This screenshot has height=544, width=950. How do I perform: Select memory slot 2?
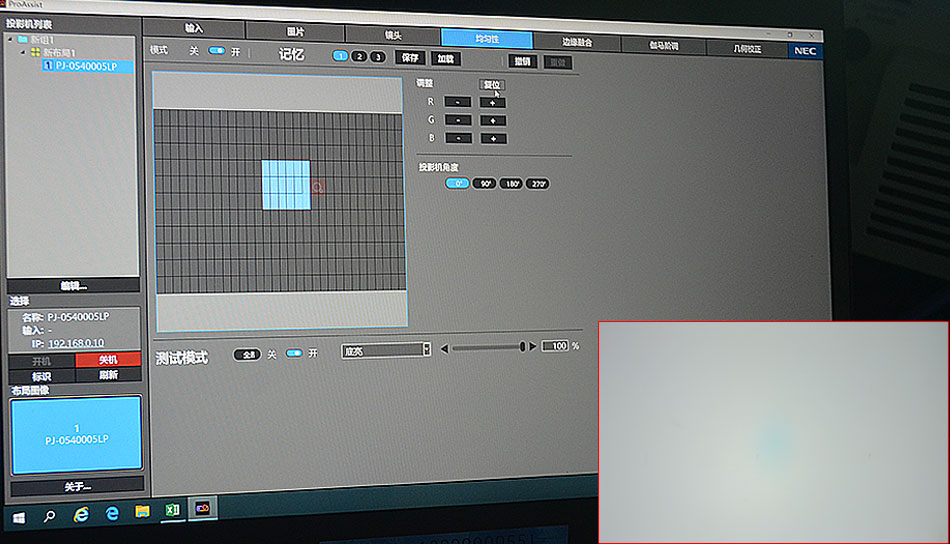(x=359, y=57)
